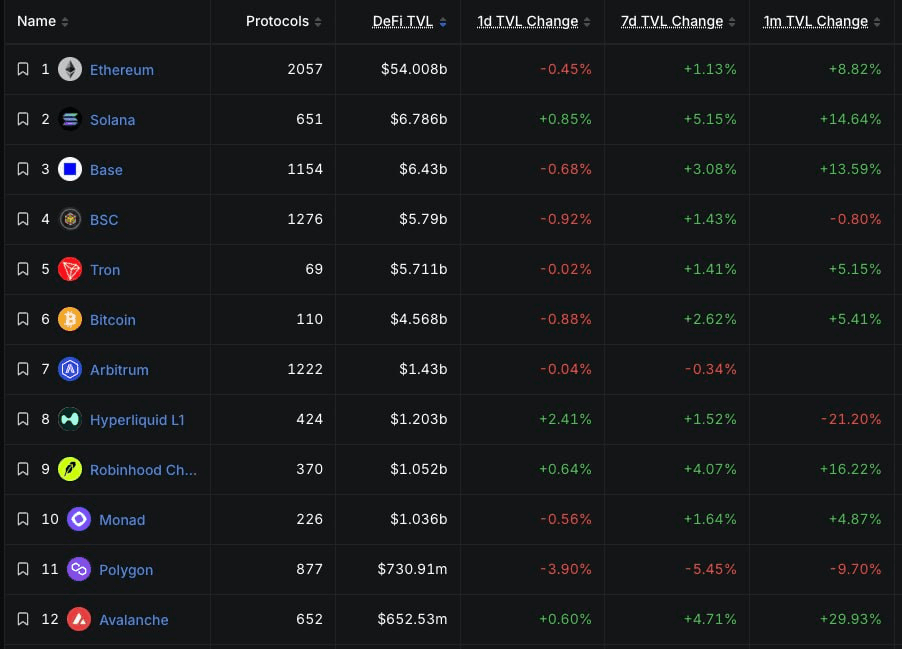Click the 1d TVL Change header
This screenshot has height=649, width=902.
528,21
